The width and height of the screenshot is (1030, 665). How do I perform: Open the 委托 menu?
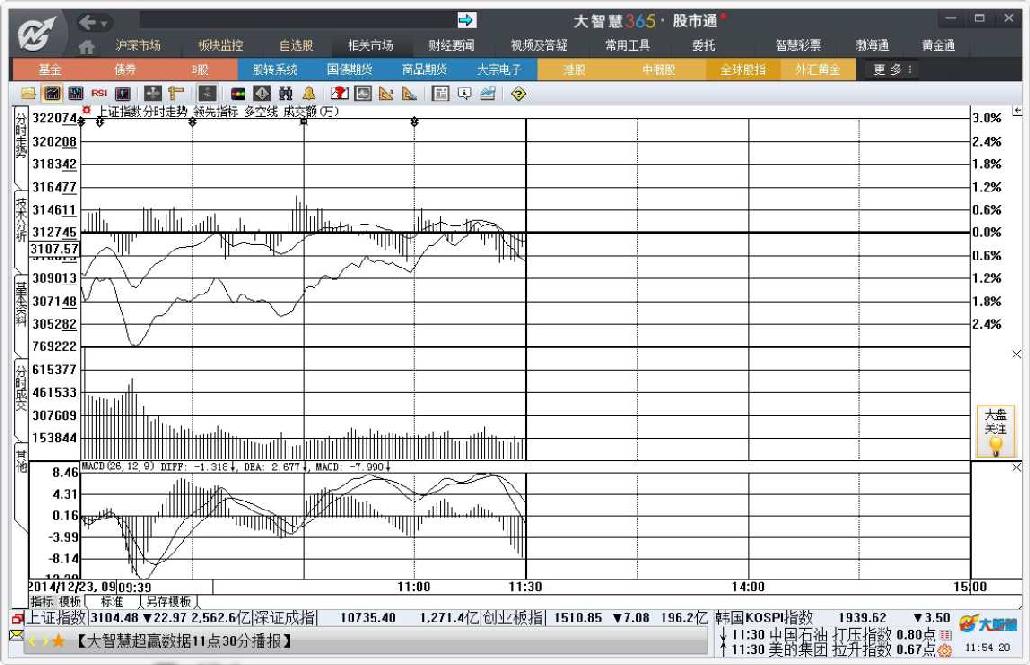tap(704, 45)
